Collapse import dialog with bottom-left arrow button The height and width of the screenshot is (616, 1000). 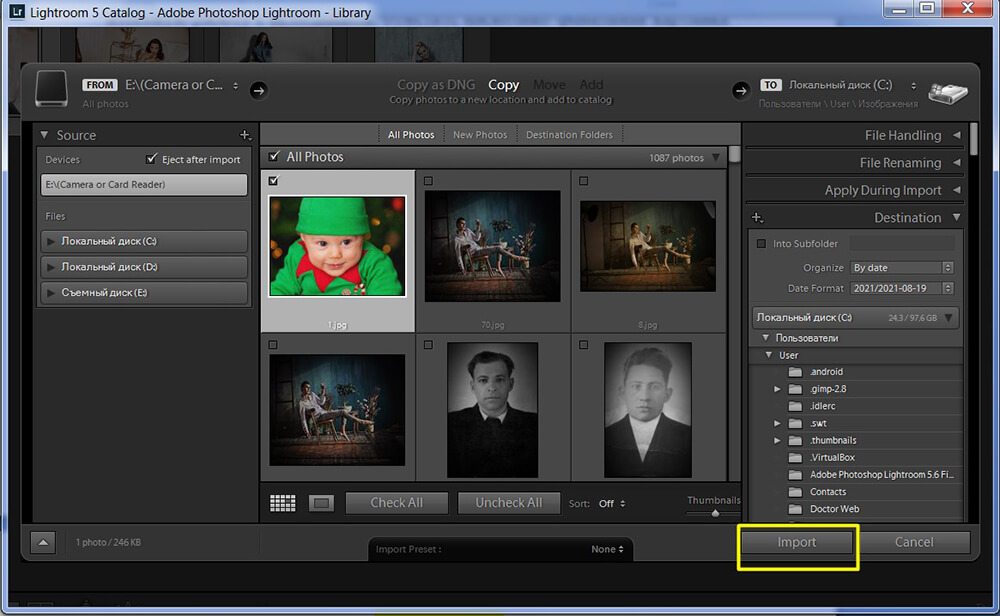[43, 543]
